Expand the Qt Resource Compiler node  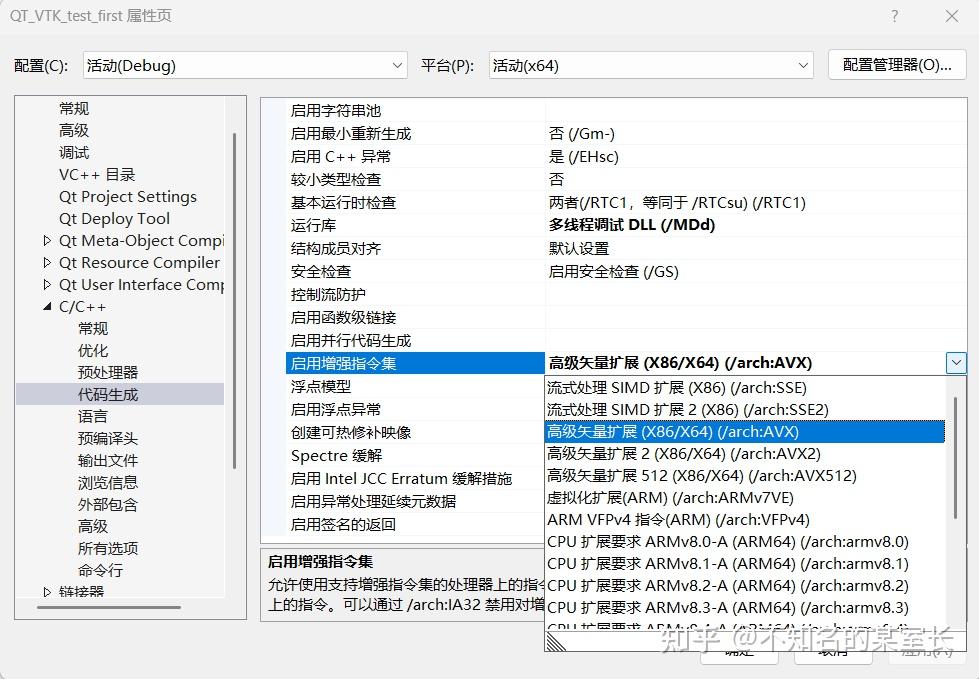tap(47, 263)
